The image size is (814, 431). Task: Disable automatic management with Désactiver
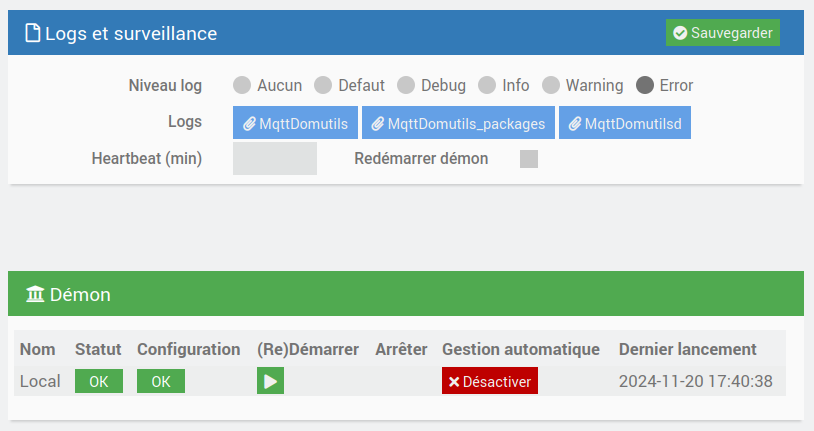point(490,382)
